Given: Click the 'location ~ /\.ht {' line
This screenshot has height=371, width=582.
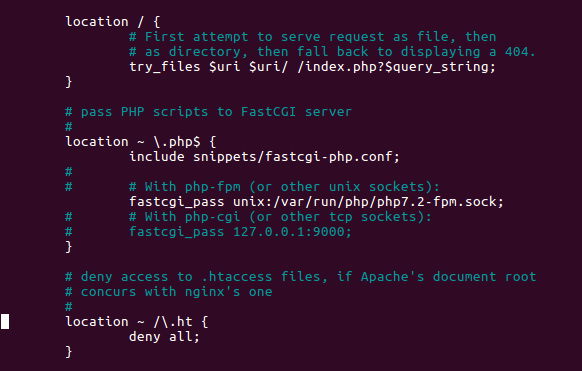Looking at the screenshot, I should coord(137,322).
